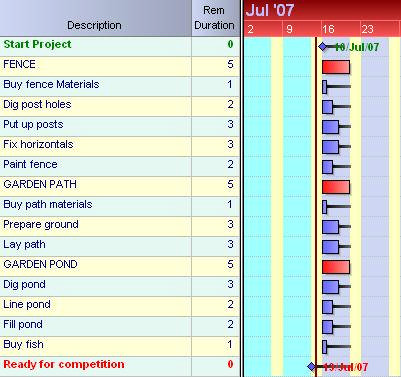Select the Prepare ground task name
The width and height of the screenshot is (401, 377).
(x=41, y=225)
